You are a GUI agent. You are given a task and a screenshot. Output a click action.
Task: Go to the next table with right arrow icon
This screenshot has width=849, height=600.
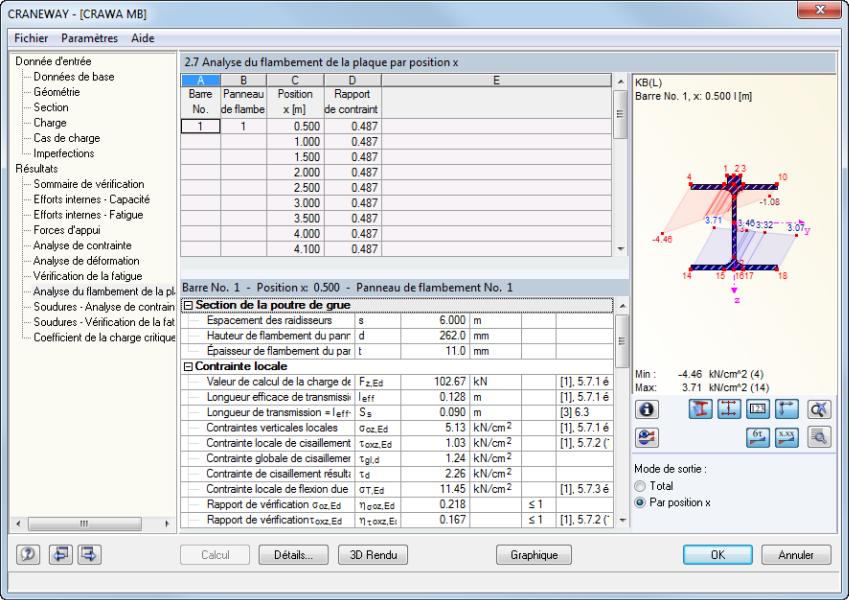89,555
